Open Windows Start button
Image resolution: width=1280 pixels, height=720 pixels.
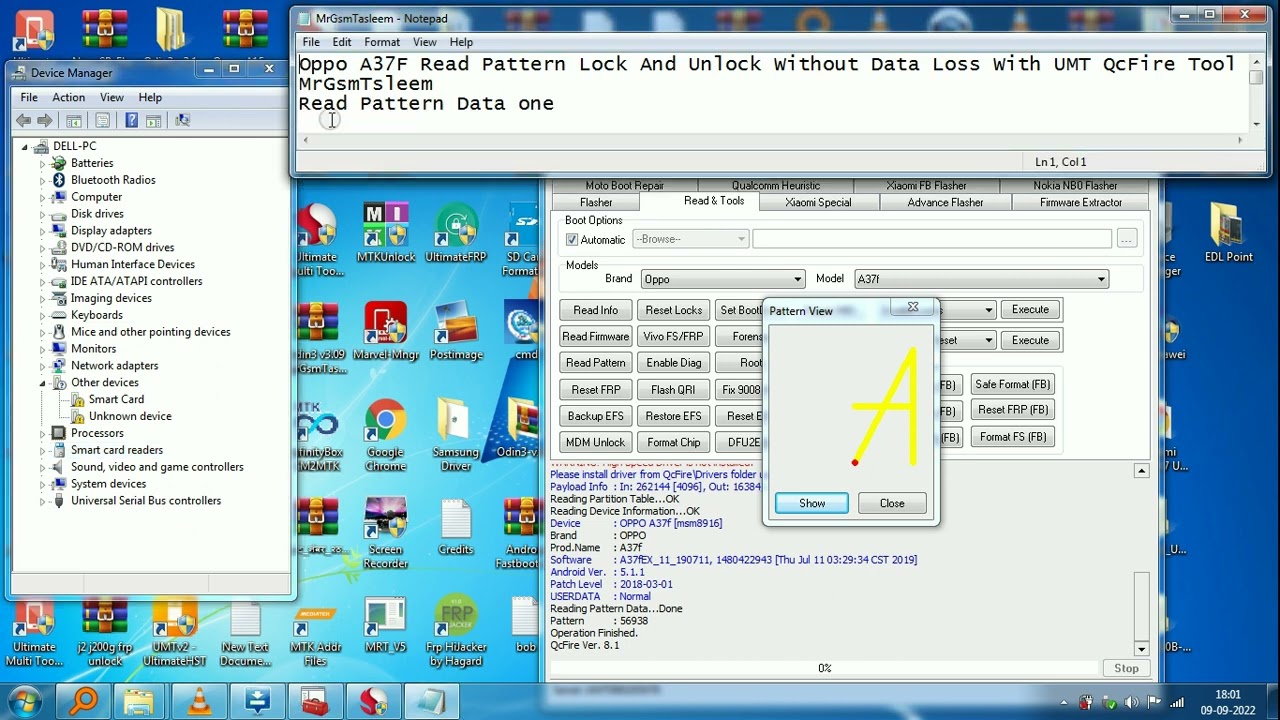coord(25,701)
